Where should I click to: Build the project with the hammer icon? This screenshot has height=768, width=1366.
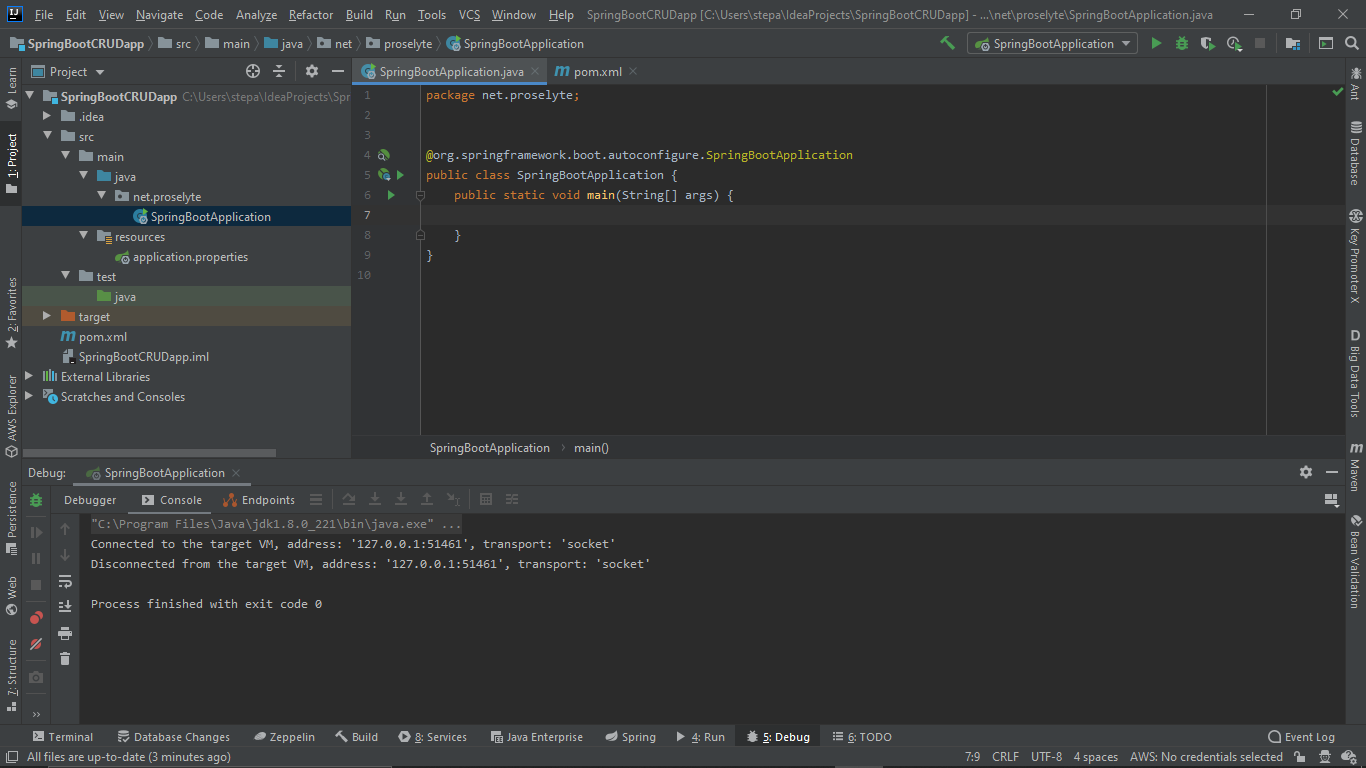pyautogui.click(x=947, y=43)
